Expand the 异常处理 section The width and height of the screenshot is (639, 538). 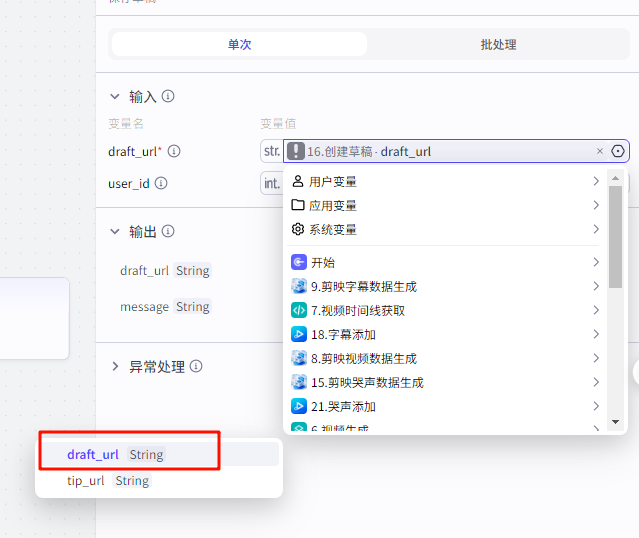click(x=114, y=367)
